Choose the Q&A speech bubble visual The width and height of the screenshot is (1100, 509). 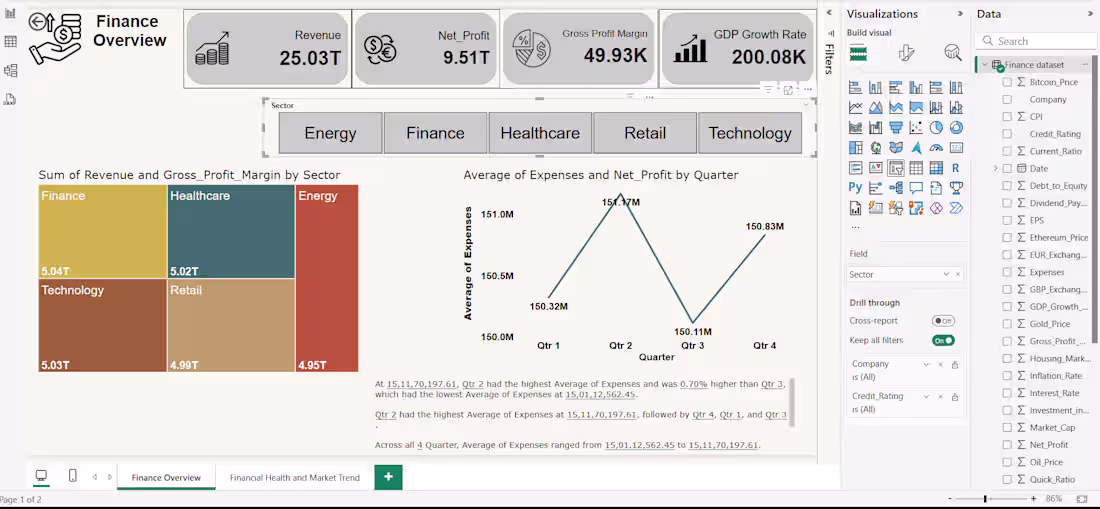(x=915, y=188)
